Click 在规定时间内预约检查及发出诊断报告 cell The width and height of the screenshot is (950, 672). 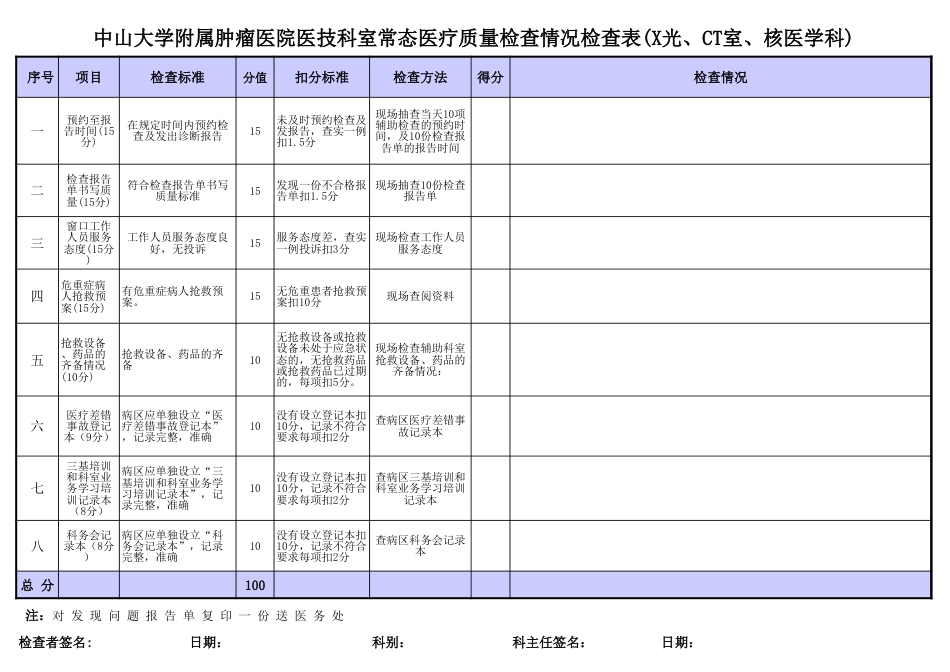pos(178,131)
